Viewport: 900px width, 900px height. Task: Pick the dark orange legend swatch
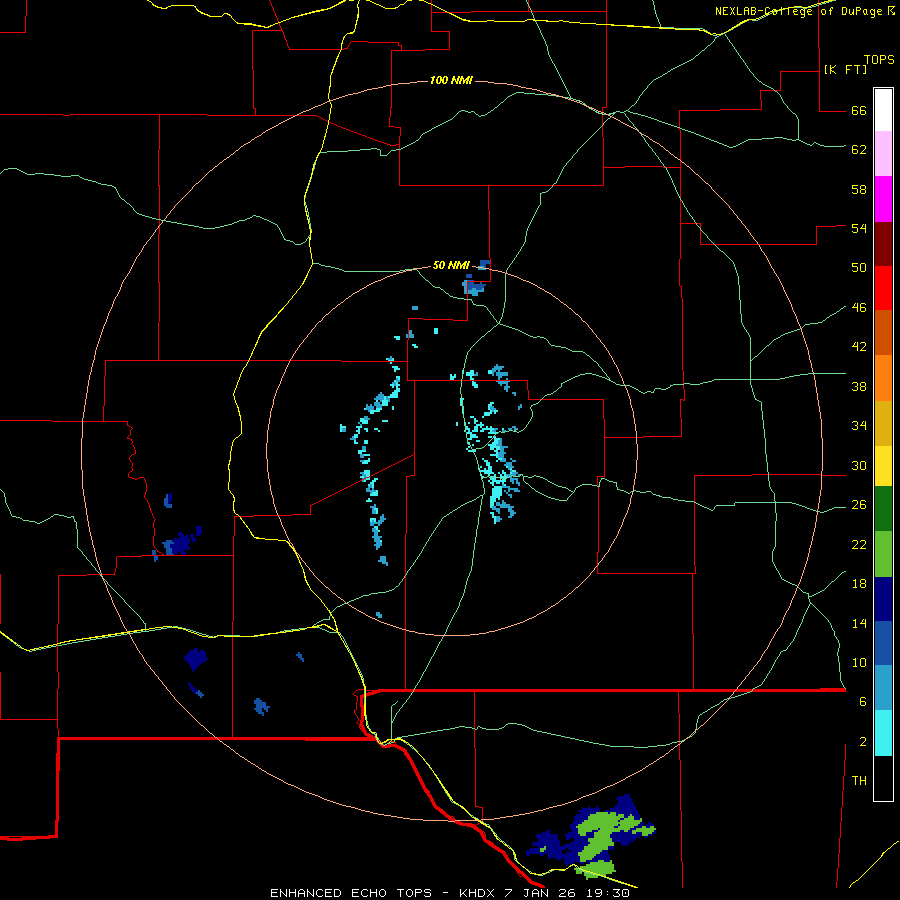(x=883, y=332)
